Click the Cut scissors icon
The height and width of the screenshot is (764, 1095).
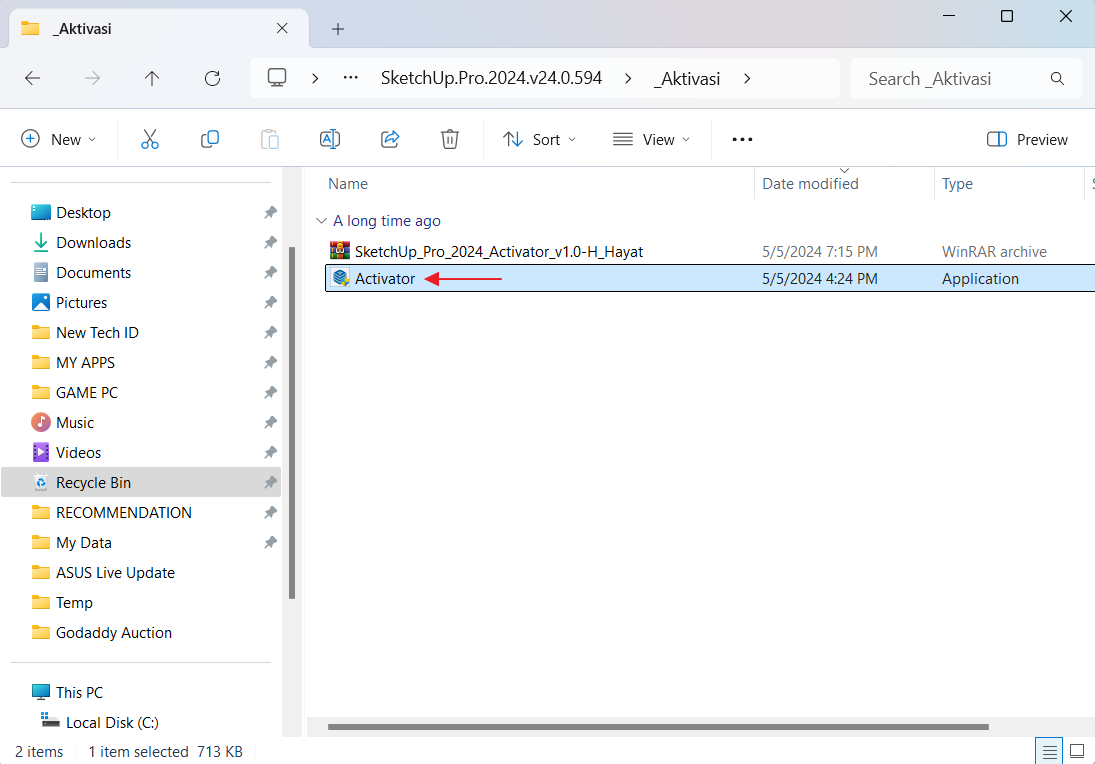click(150, 139)
